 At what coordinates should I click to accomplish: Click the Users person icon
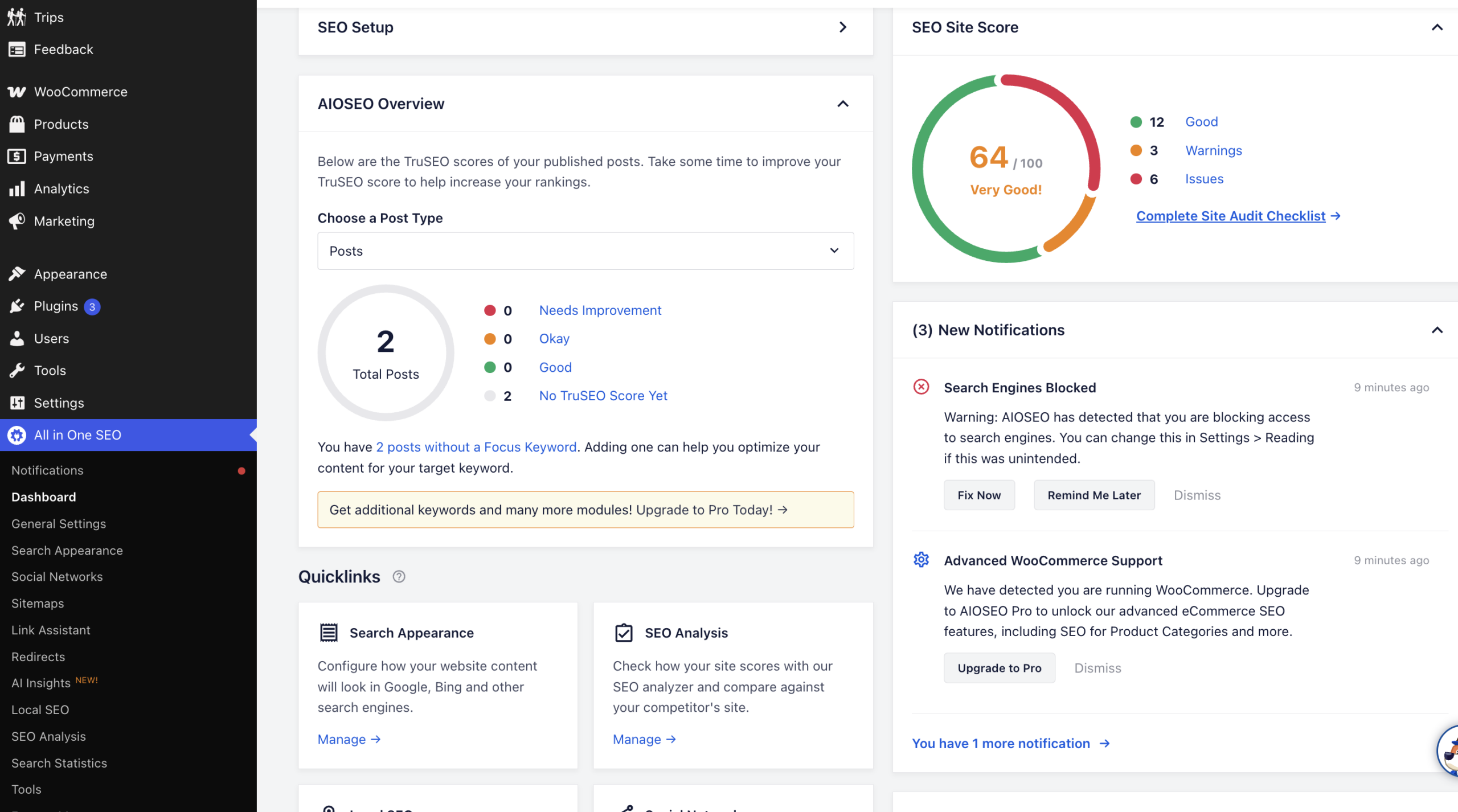[17, 338]
